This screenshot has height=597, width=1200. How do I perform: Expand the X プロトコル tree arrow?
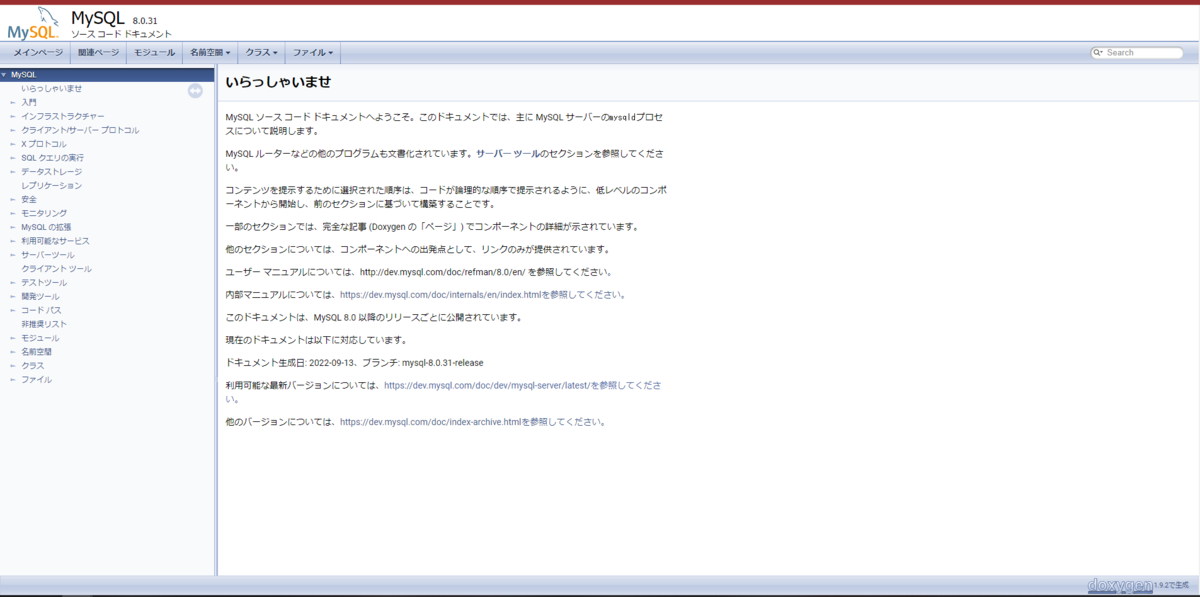13,144
